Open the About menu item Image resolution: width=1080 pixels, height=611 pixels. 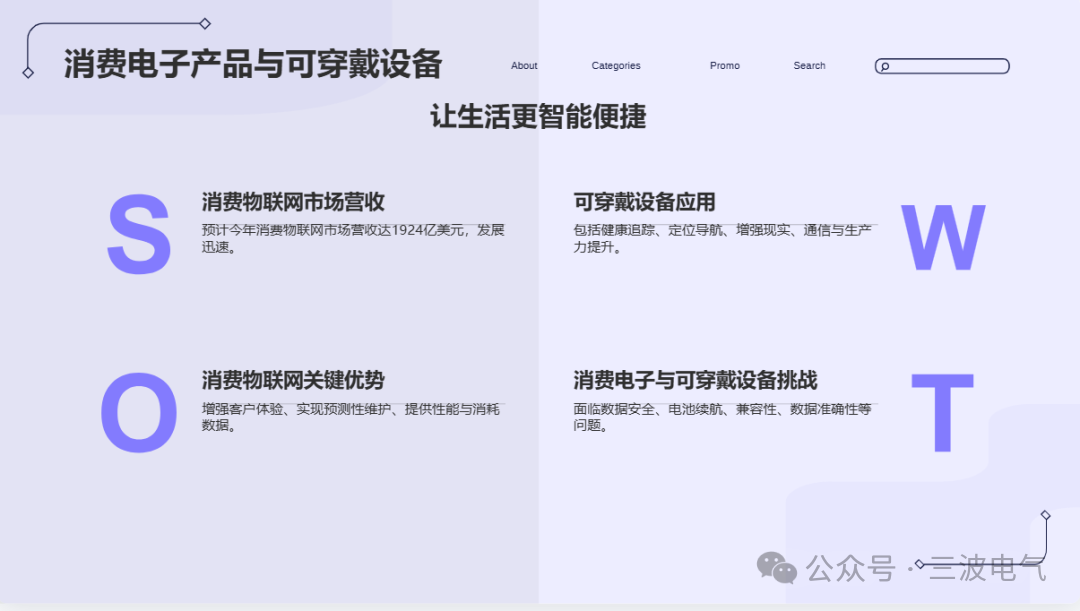click(523, 65)
